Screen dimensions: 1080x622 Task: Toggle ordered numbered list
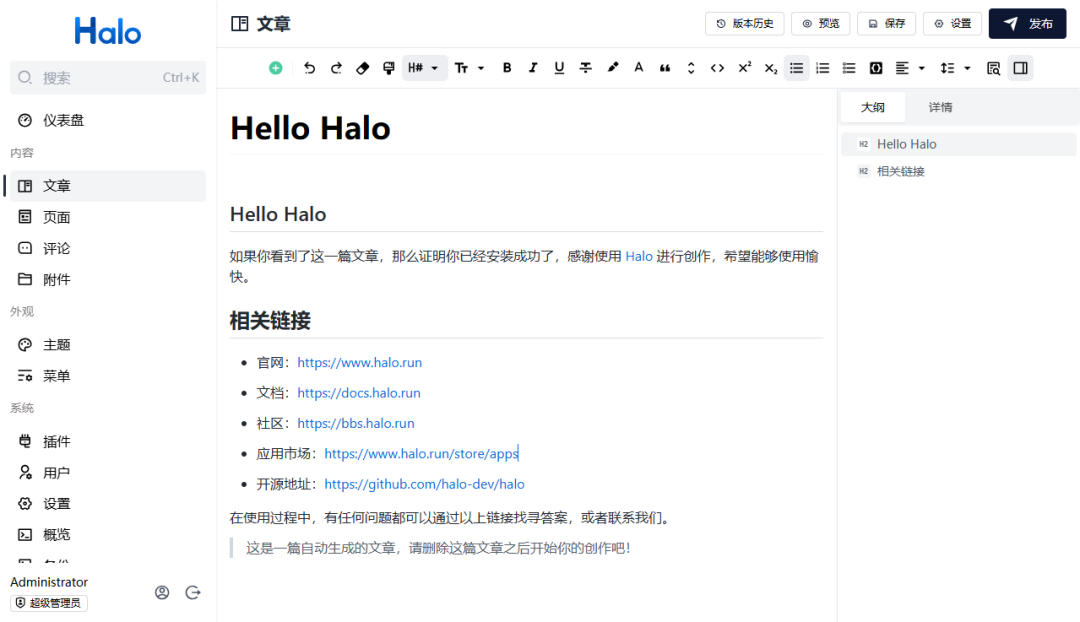[822, 68]
